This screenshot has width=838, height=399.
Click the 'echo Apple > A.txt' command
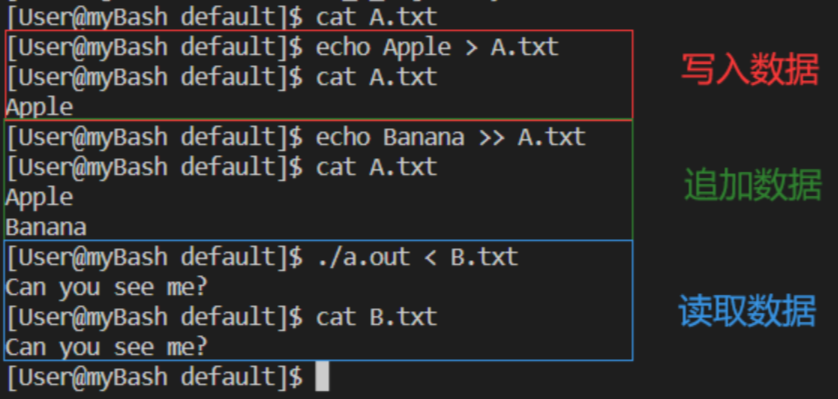tap(437, 48)
